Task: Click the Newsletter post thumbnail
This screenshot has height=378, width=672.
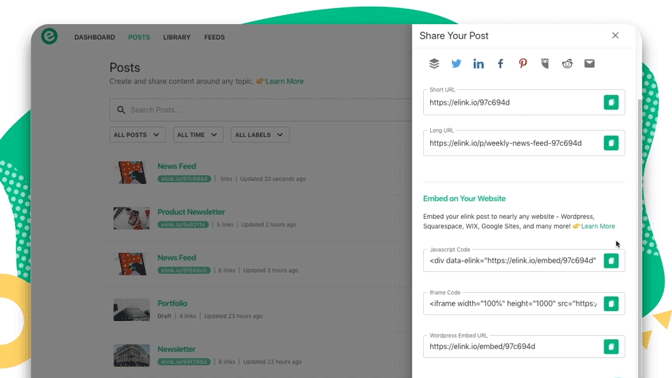Action: (132, 356)
